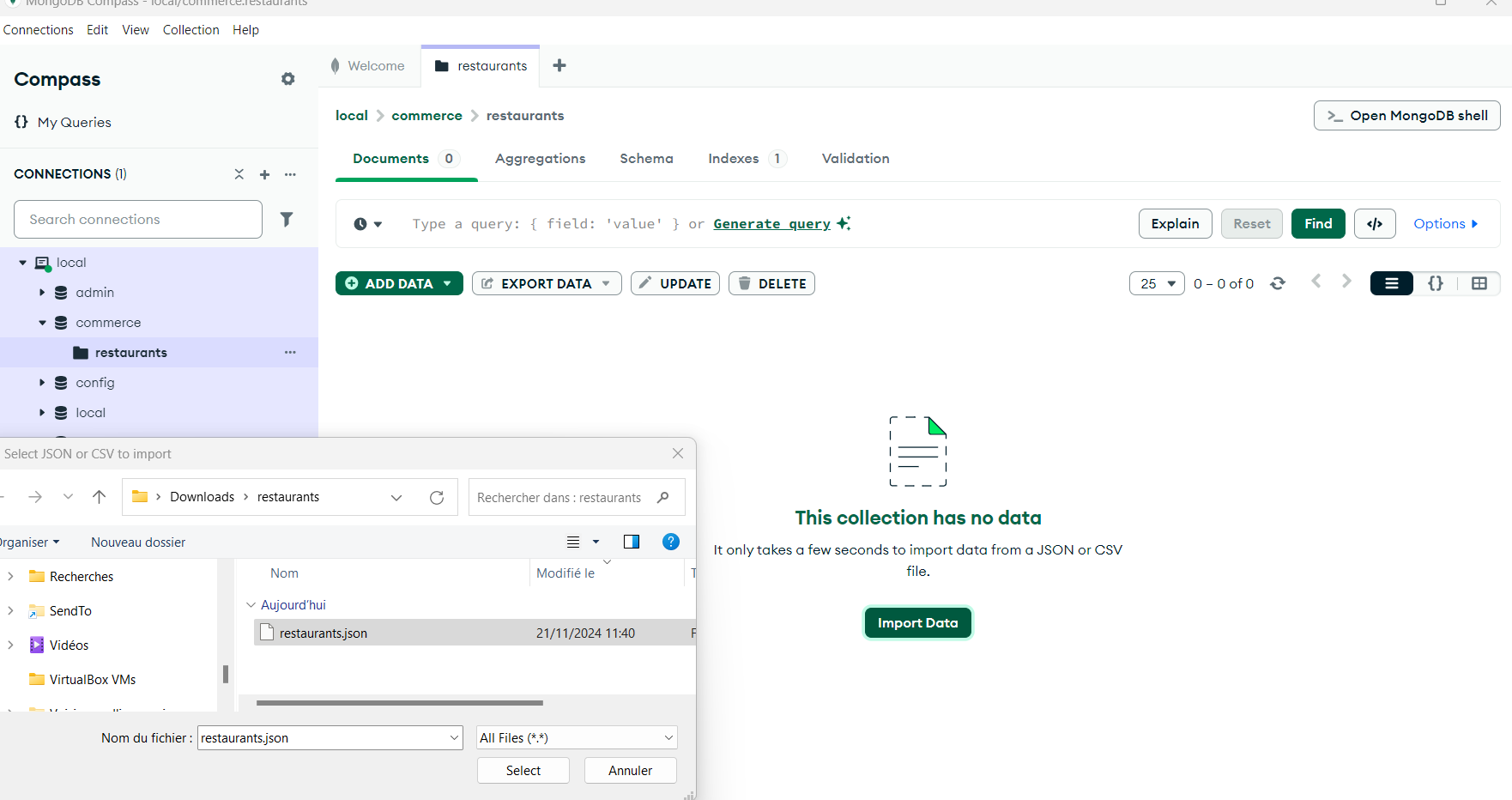Image resolution: width=1512 pixels, height=800 pixels.
Task: Click the Import Data button
Action: click(917, 623)
